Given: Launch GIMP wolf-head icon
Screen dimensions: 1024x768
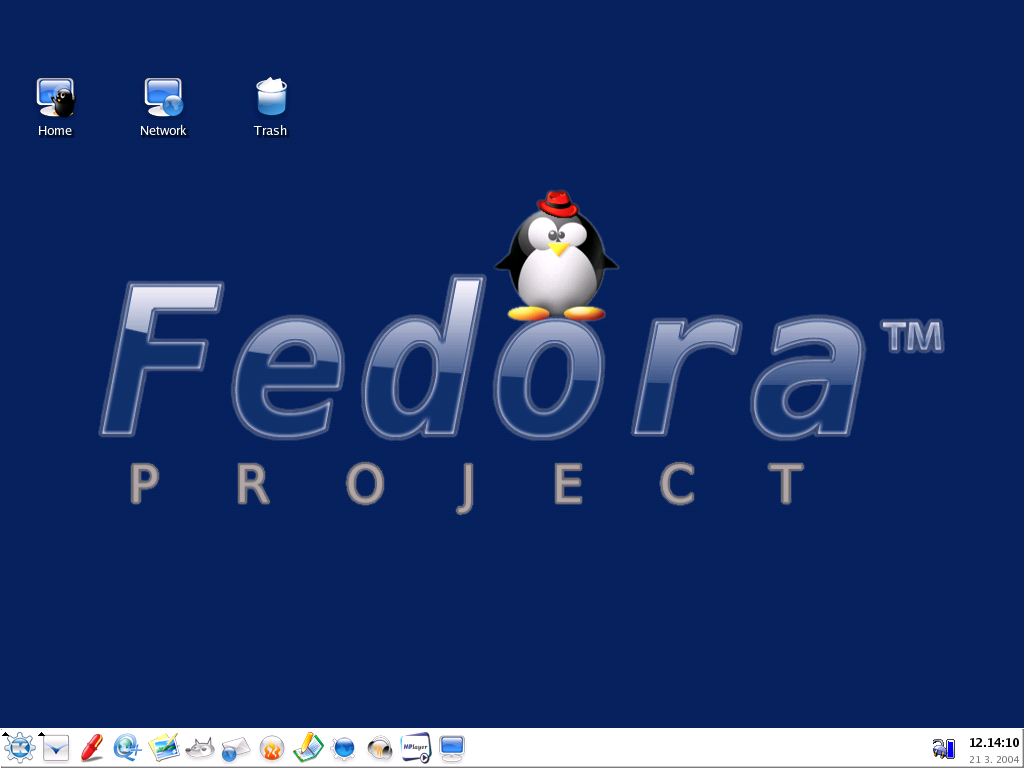Looking at the screenshot, I should (200, 748).
